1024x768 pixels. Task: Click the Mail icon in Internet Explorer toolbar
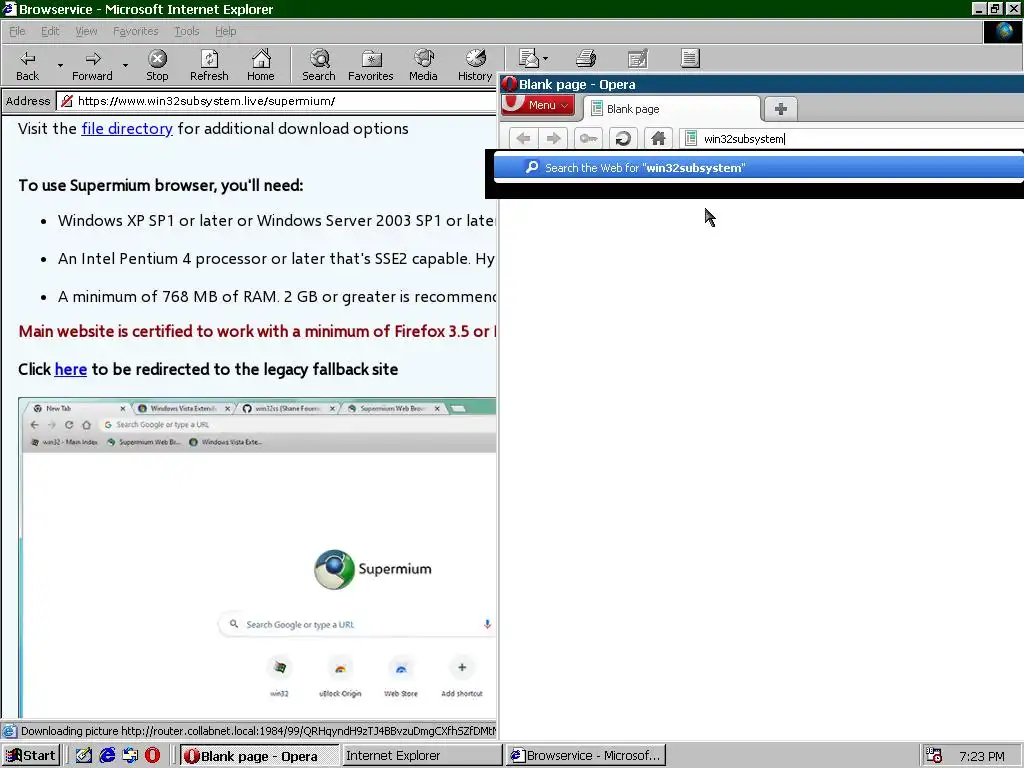click(x=528, y=58)
